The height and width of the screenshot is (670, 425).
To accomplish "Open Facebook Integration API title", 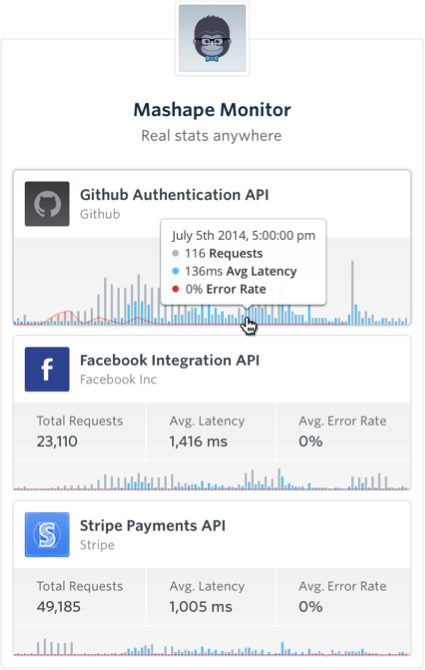I will (x=170, y=360).
